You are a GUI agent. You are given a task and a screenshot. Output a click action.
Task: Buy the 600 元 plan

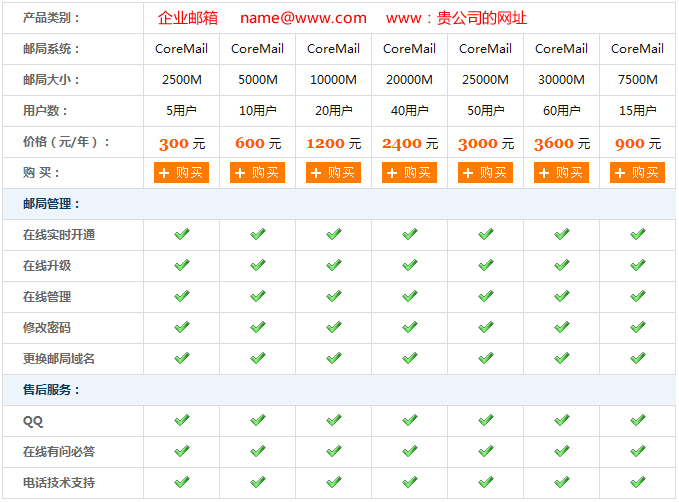pyautogui.click(x=257, y=173)
